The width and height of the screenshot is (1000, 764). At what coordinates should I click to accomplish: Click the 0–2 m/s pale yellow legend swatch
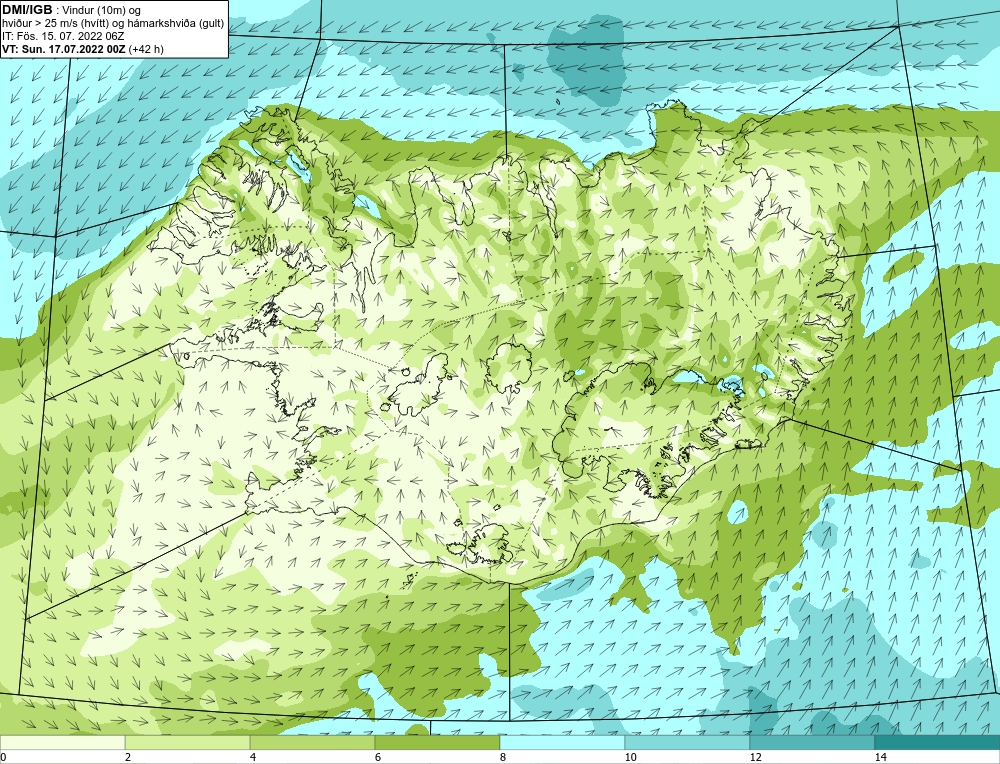pos(62,743)
